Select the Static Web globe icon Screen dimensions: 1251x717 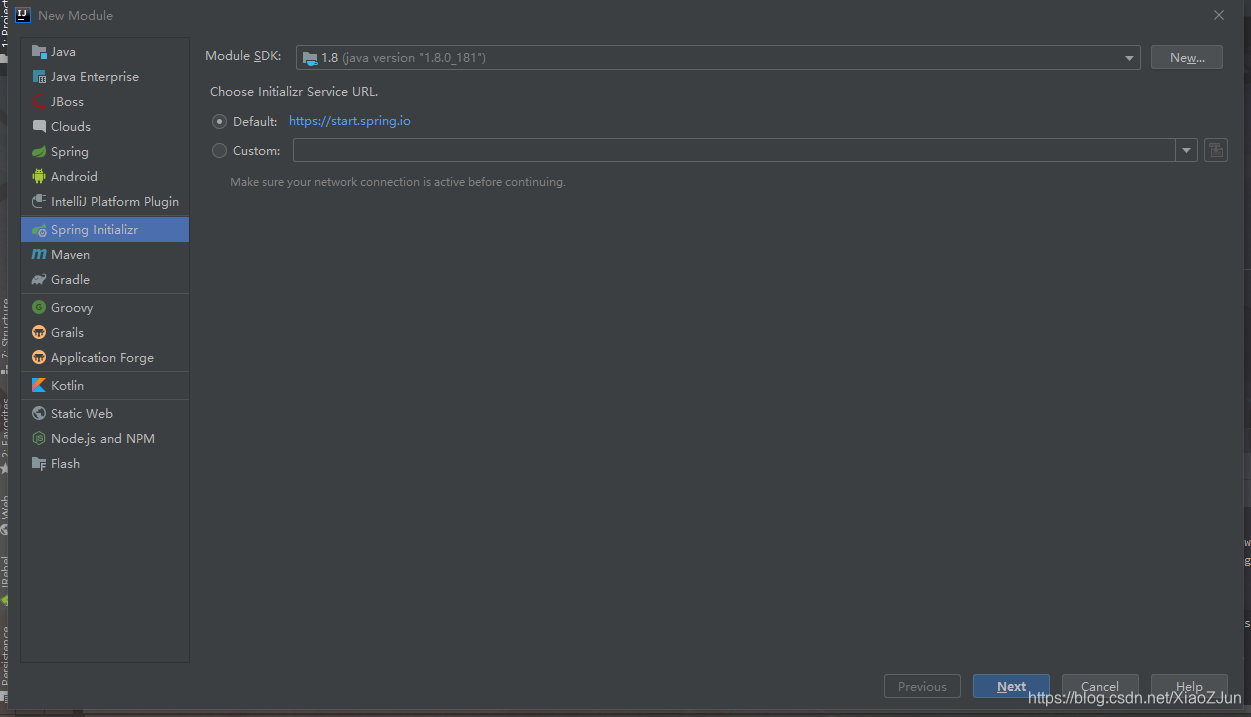[x=39, y=413]
